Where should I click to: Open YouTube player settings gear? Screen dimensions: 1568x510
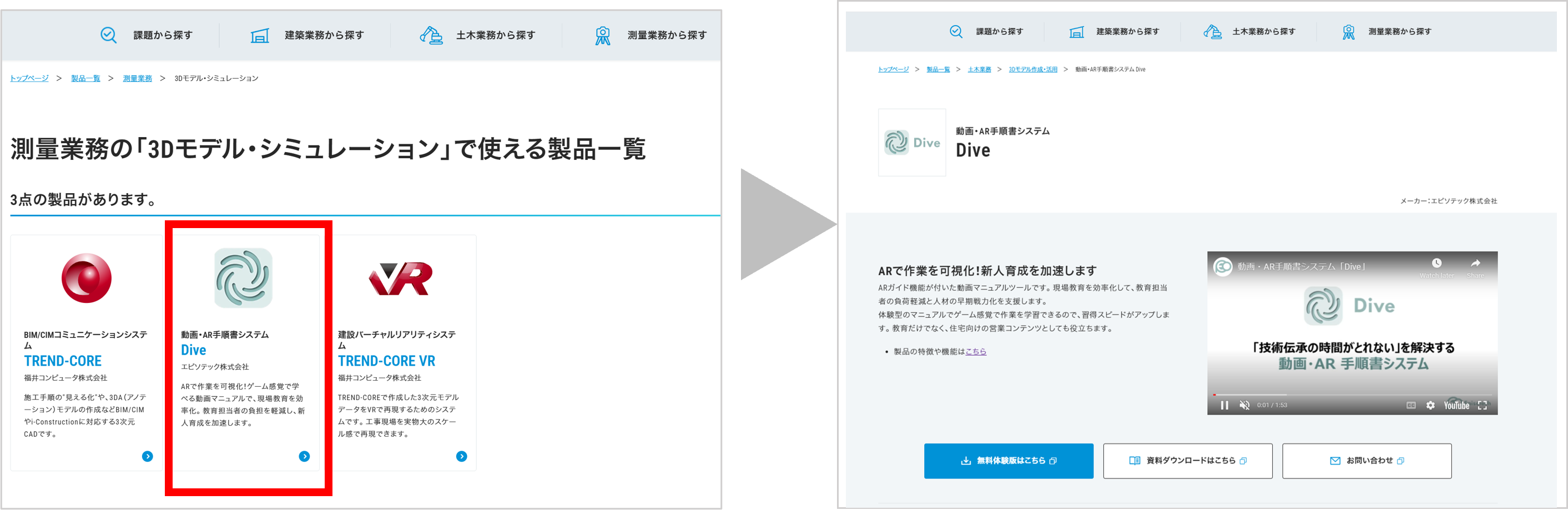tap(1430, 405)
